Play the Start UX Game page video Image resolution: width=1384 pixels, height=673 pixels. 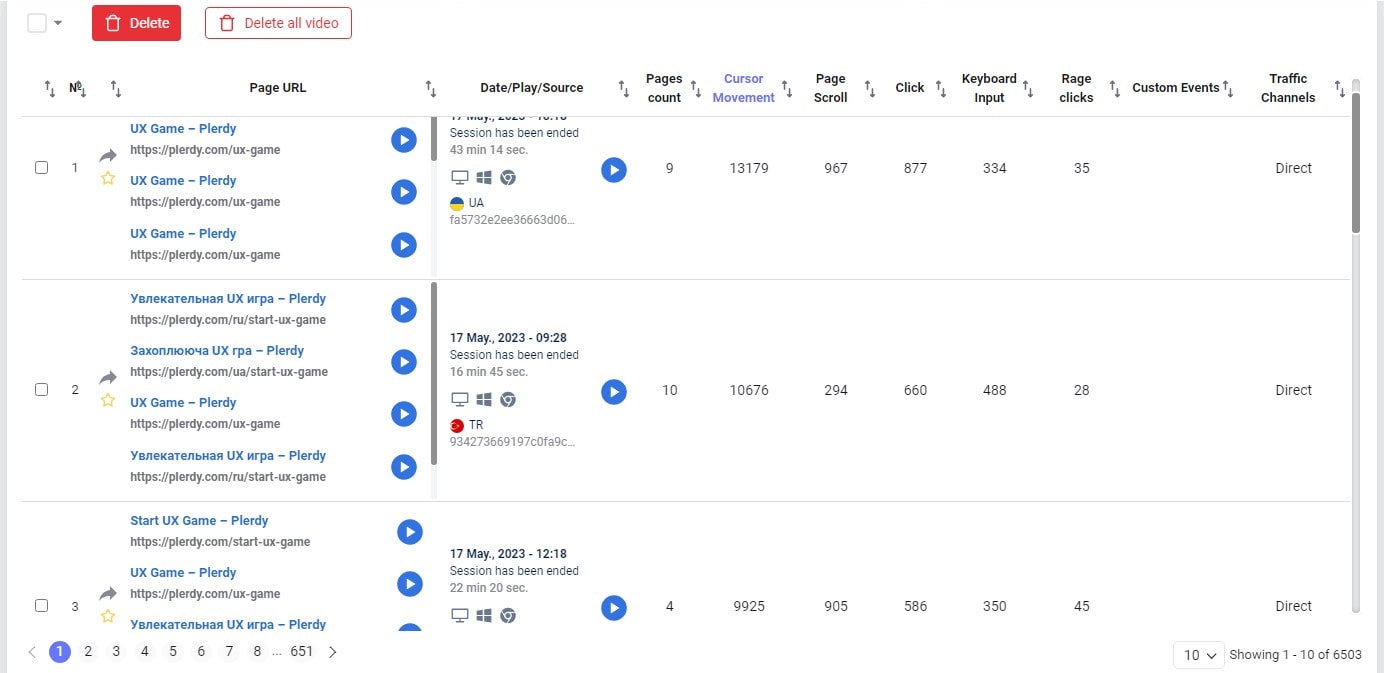[410, 531]
